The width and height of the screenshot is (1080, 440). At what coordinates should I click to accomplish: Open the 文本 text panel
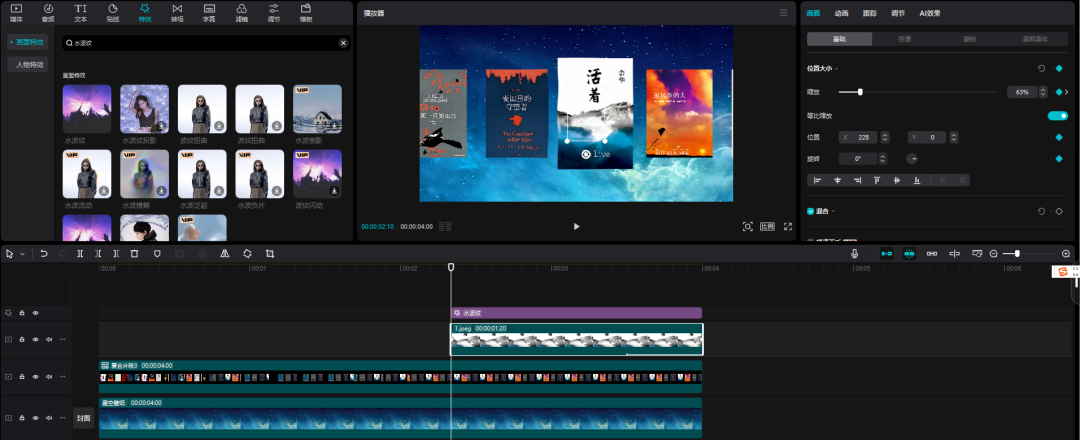(x=81, y=12)
